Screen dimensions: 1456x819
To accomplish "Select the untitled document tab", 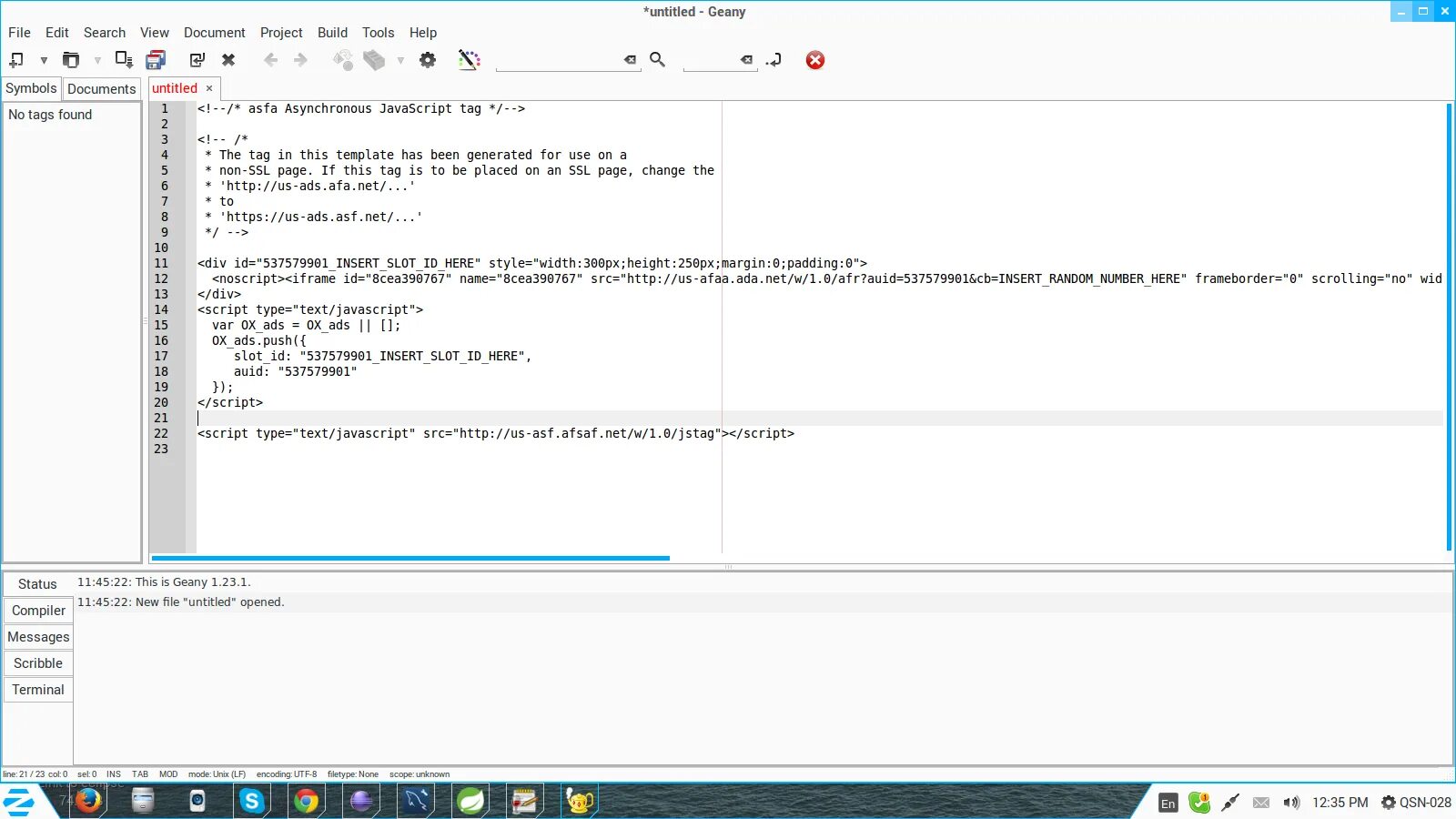I will click(x=175, y=88).
